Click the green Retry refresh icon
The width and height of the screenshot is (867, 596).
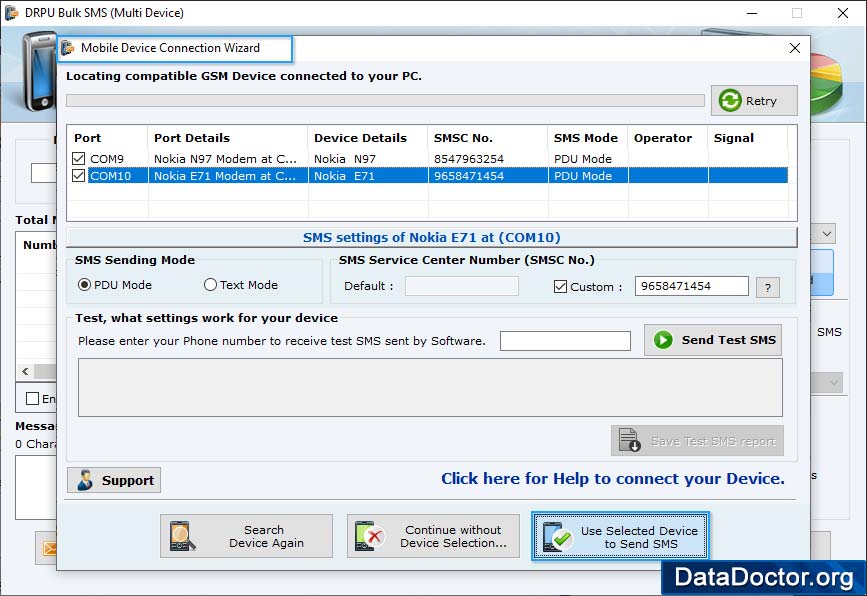[x=730, y=101]
